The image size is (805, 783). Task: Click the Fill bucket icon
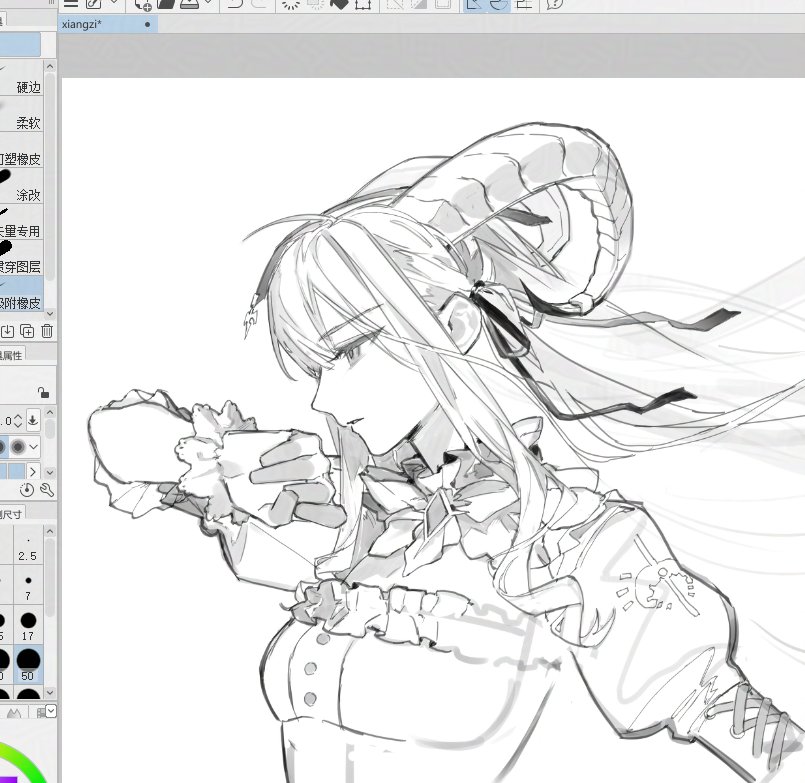338,4
